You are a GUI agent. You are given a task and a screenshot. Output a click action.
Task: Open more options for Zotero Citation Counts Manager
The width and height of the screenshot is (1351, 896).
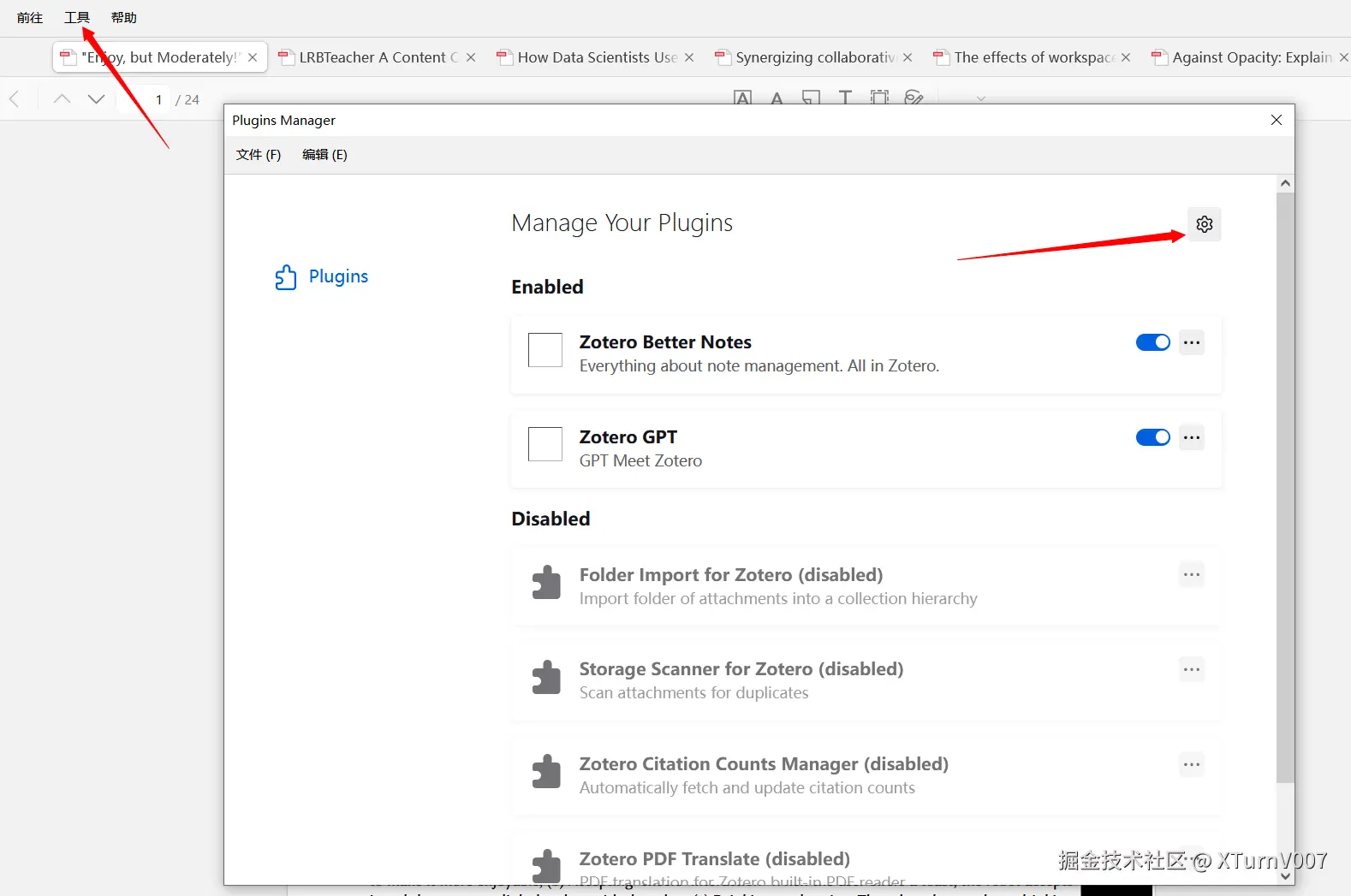point(1192,764)
